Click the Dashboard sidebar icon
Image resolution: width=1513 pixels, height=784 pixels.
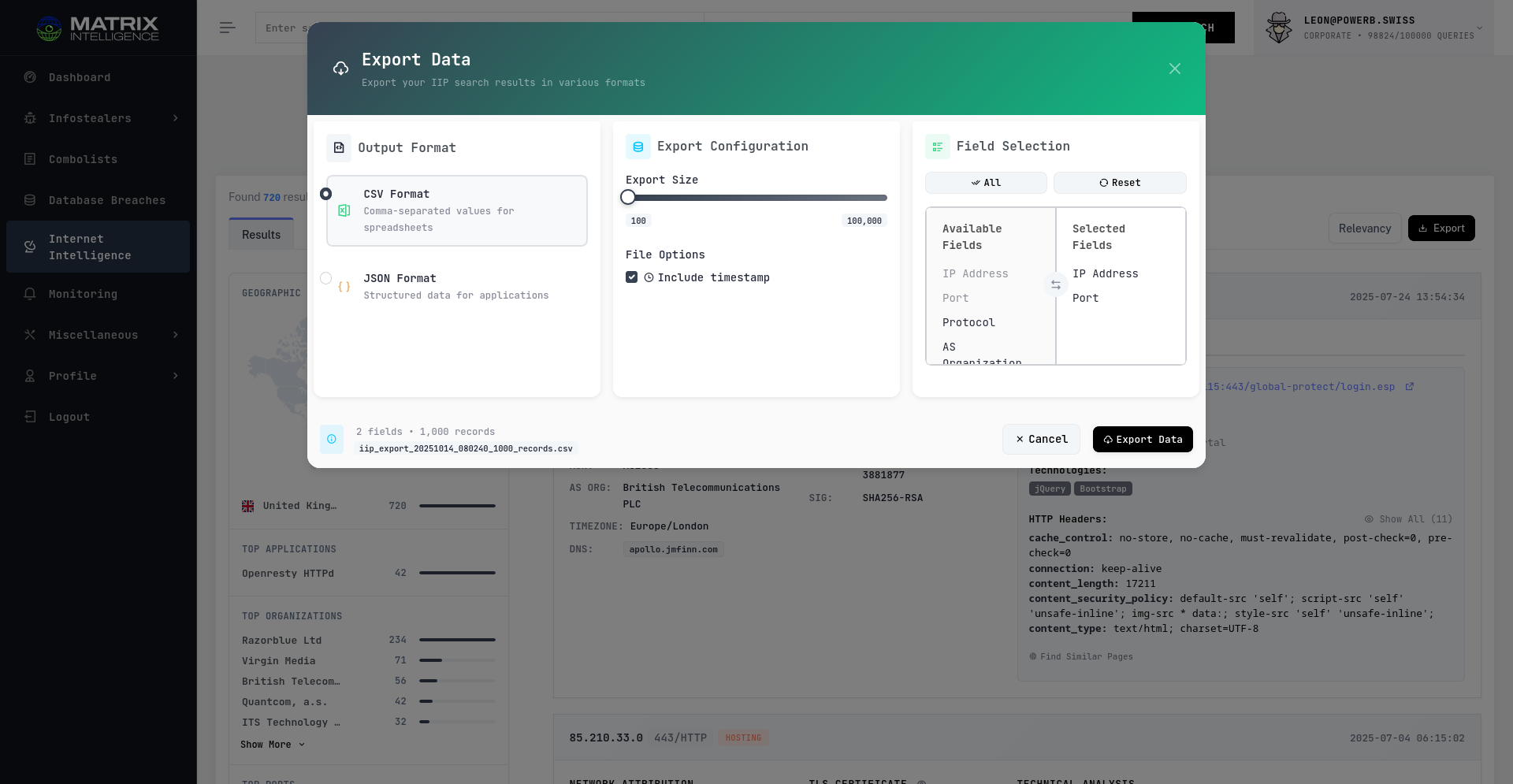click(x=30, y=77)
